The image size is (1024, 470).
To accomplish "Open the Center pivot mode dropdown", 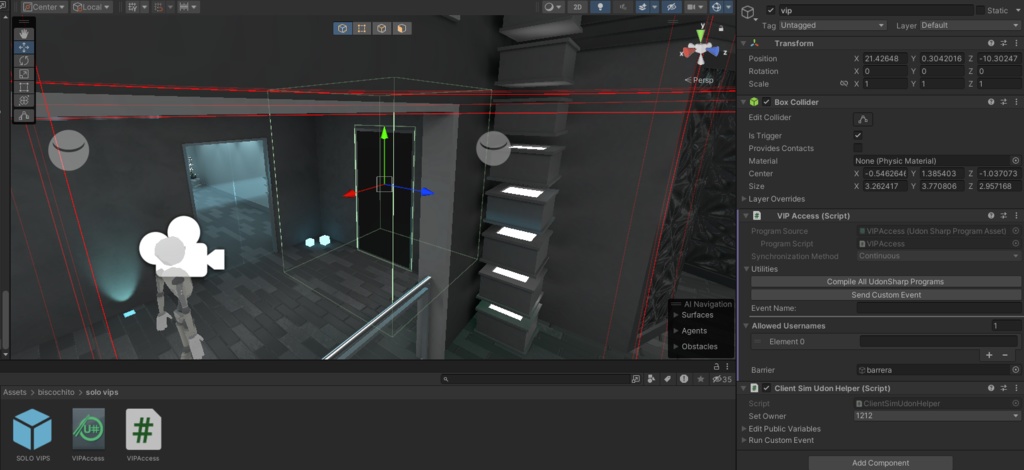I will [x=45, y=7].
